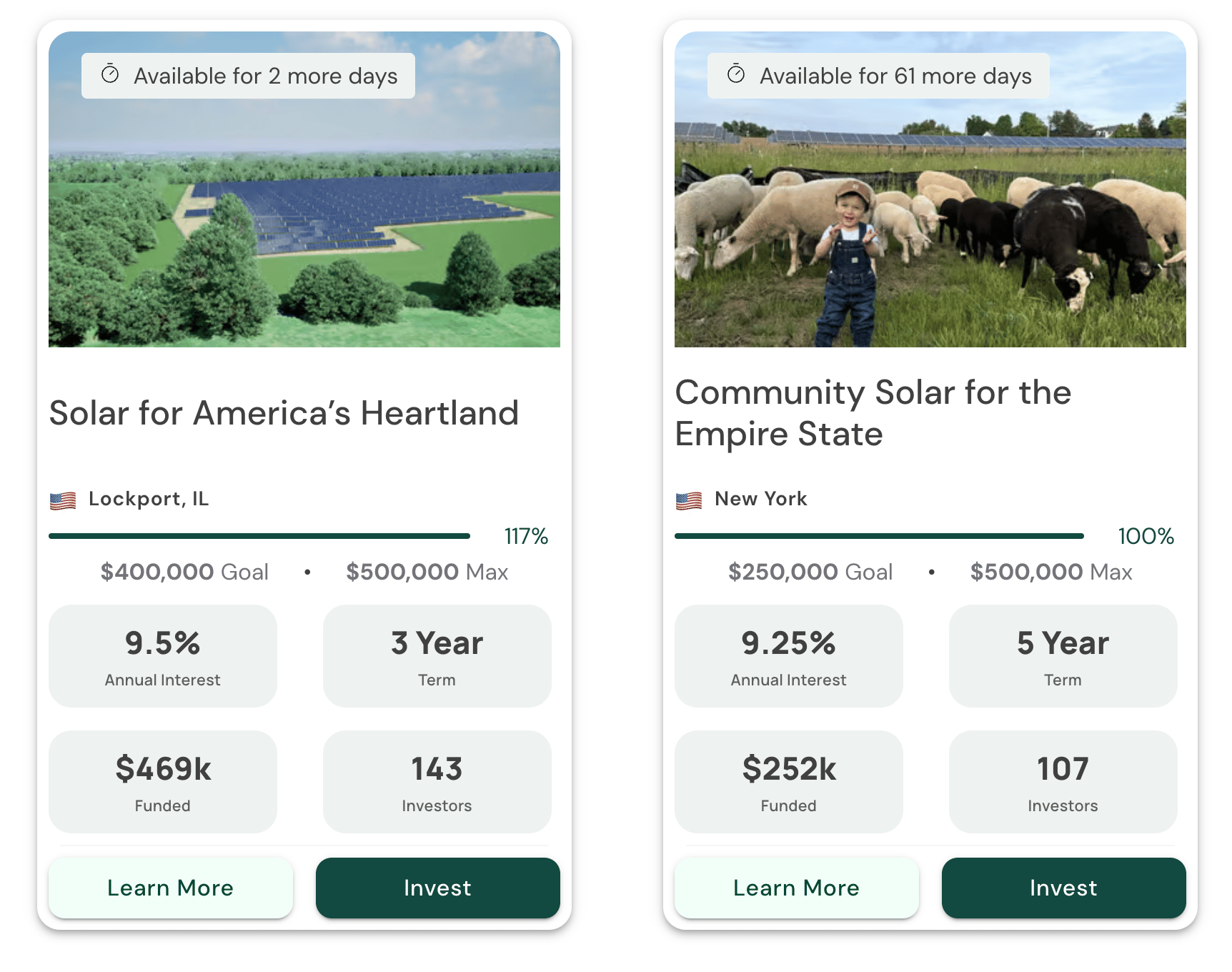Click the 100% funding progress bar
This screenshot has height=972, width=1232.
point(879,535)
